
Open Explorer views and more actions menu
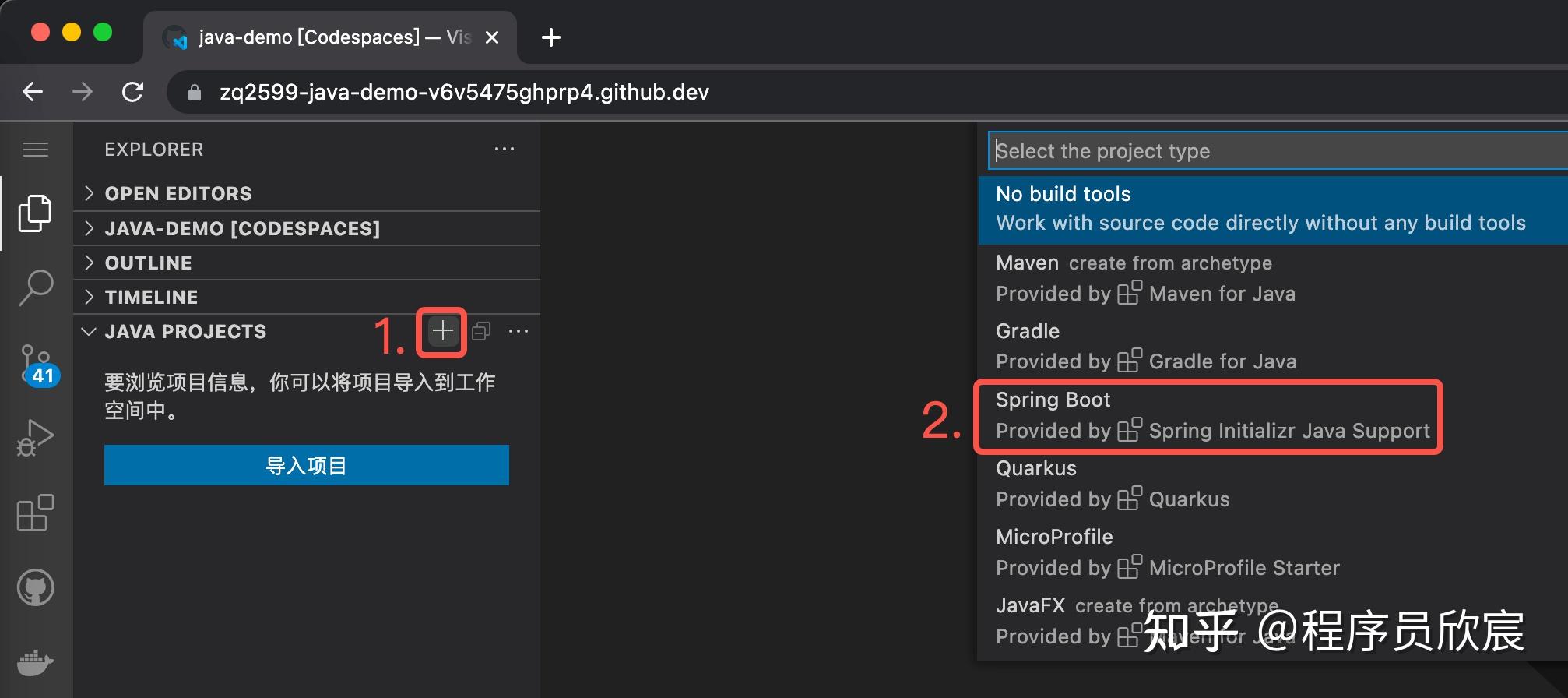(505, 149)
